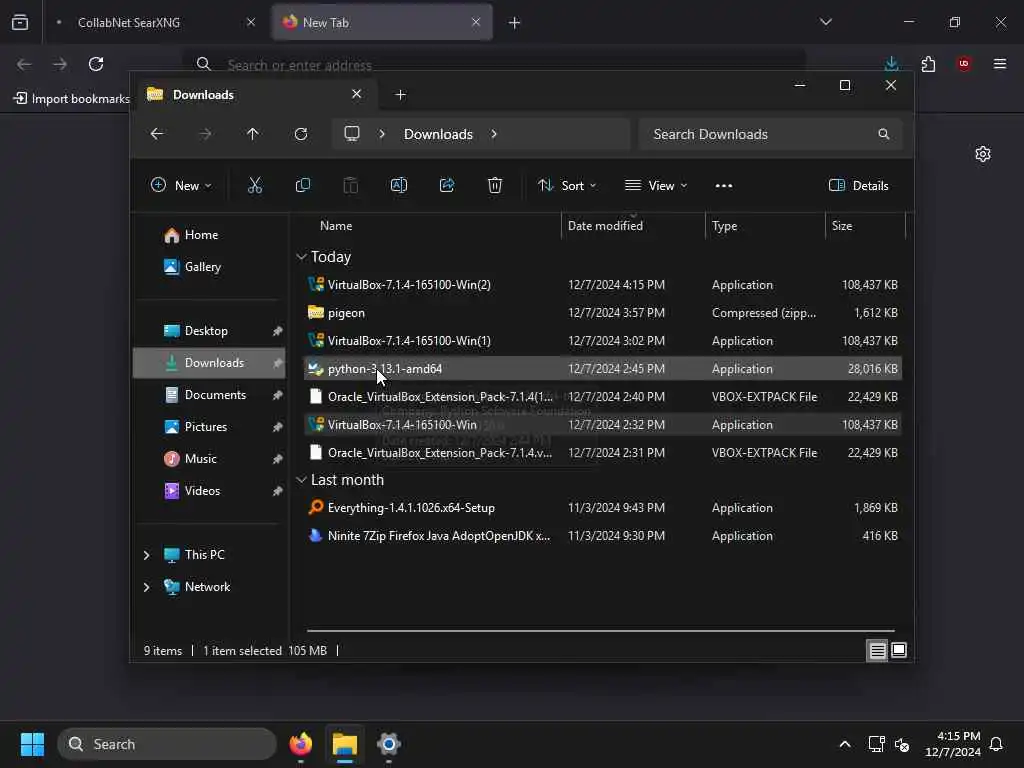Click the search magnifier in Explorer
1024x768 pixels.
click(x=884, y=134)
